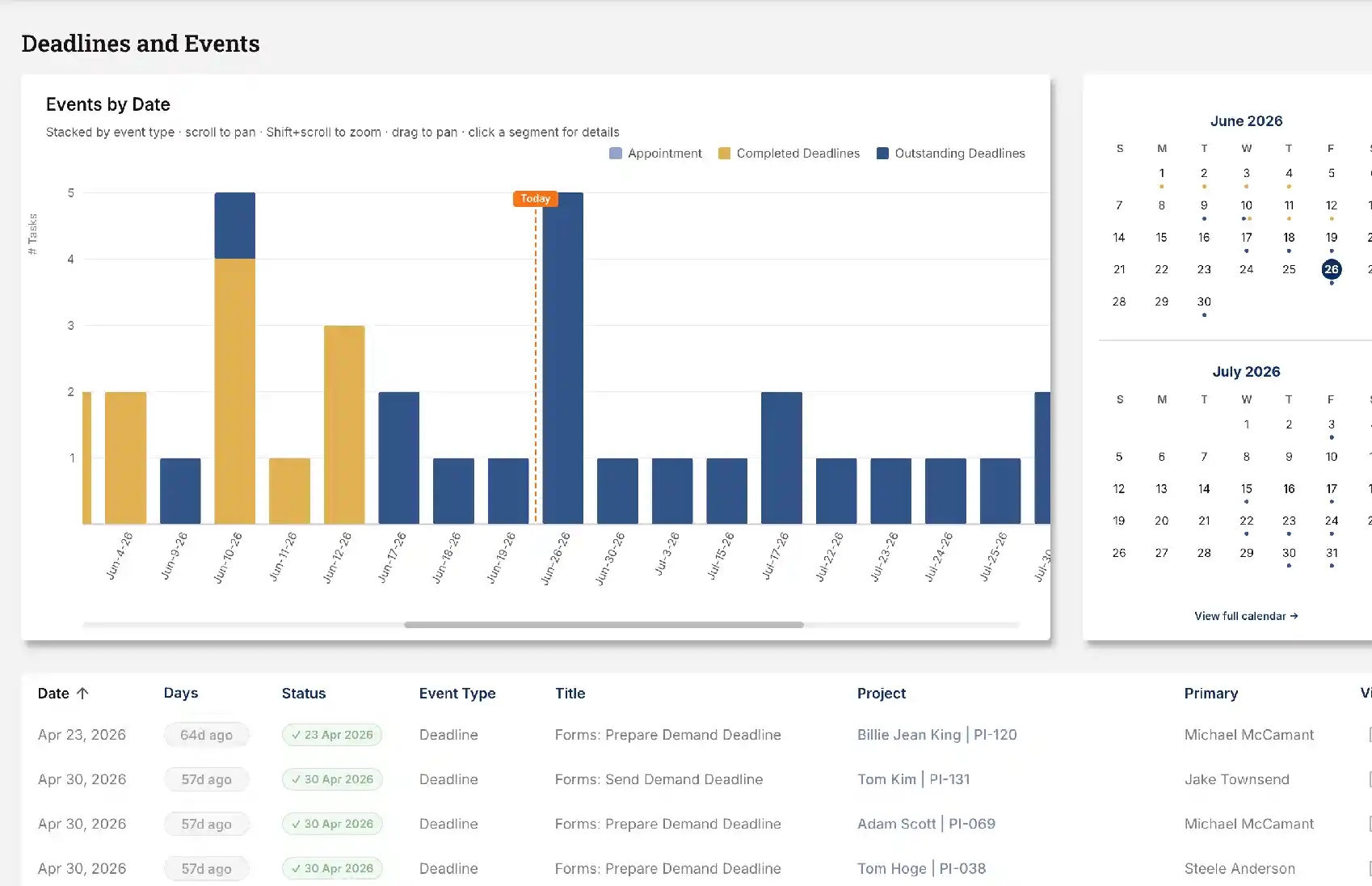Select July 22 in the July calendar
The width and height of the screenshot is (1372, 886).
tap(1246, 521)
